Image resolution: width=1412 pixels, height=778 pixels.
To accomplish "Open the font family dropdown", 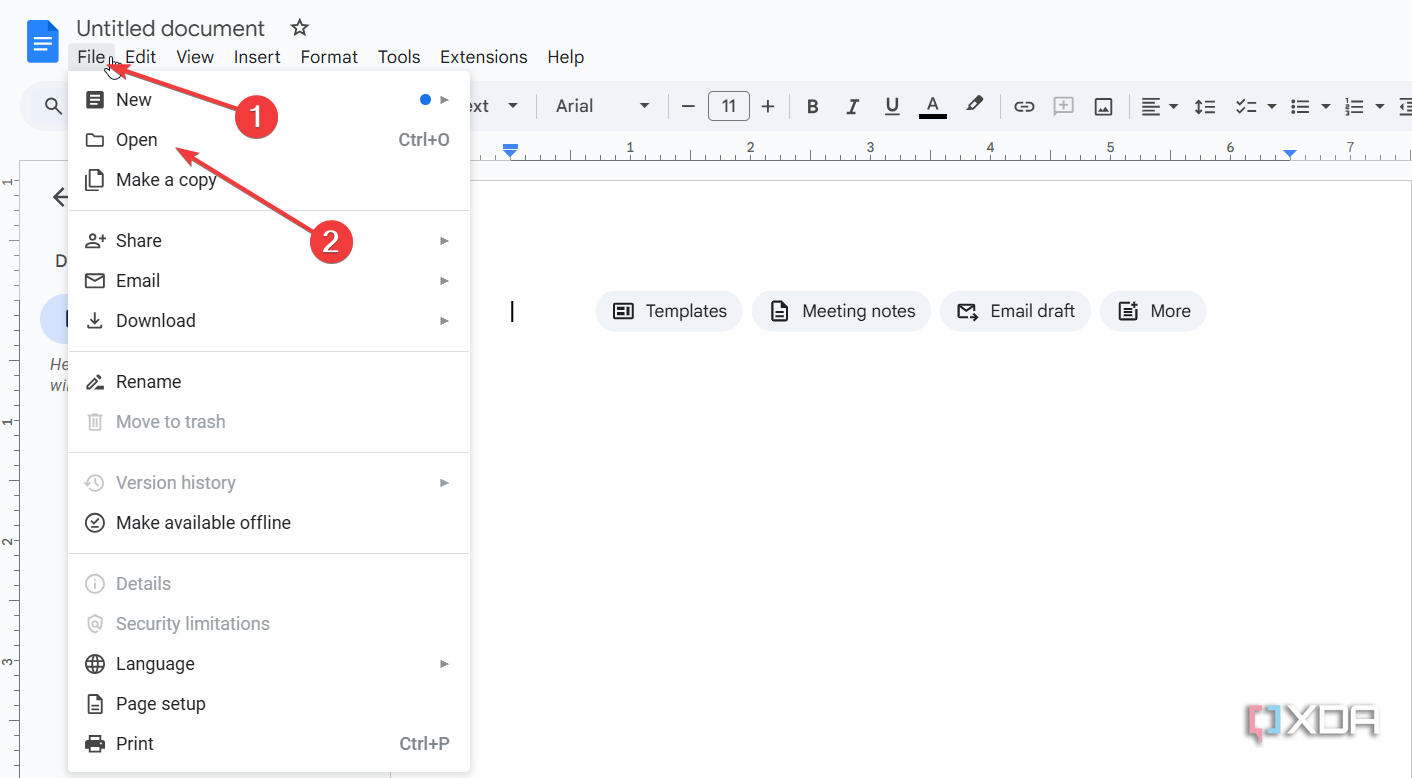I will 600,106.
